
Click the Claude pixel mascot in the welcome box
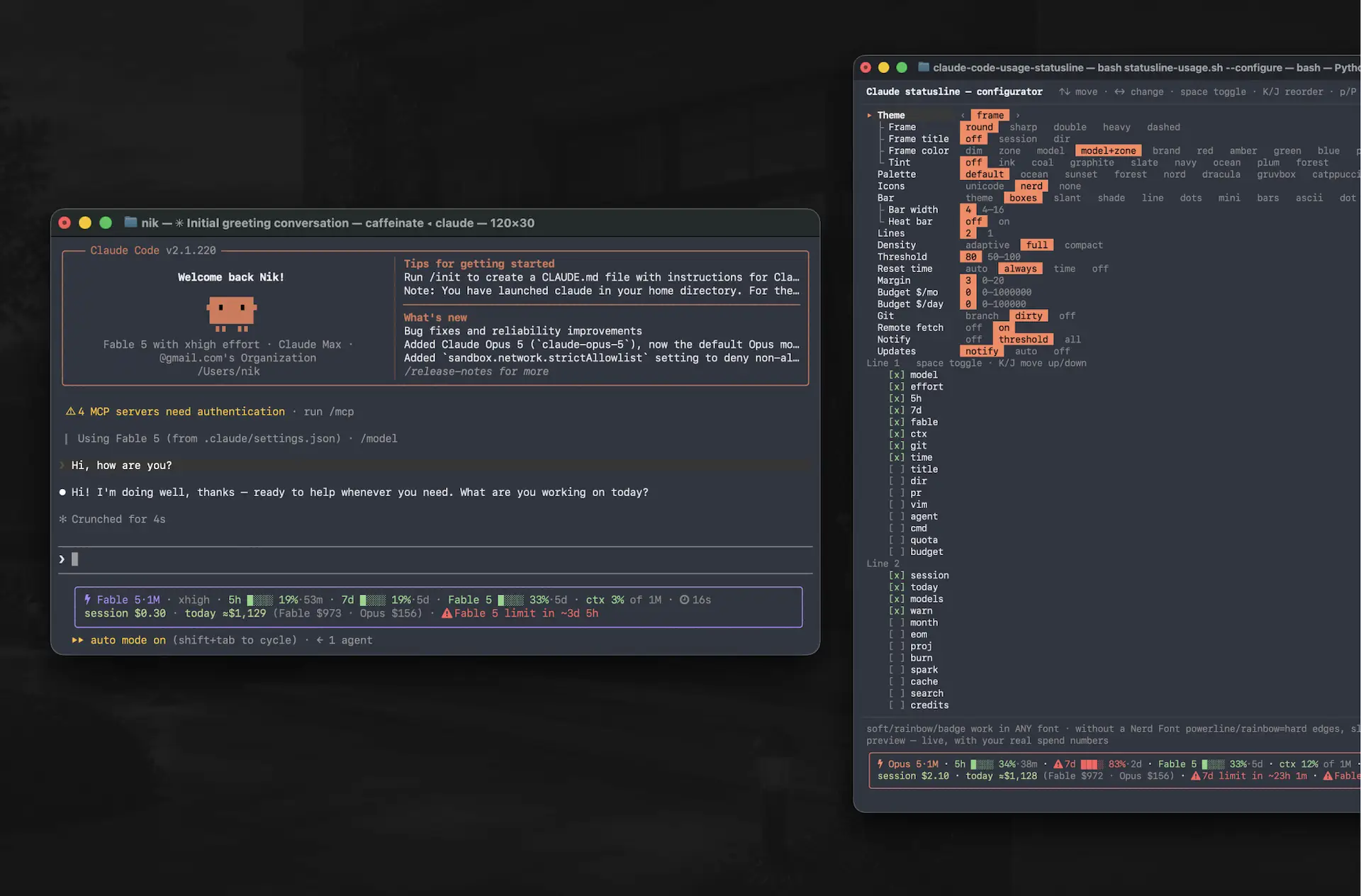point(231,313)
